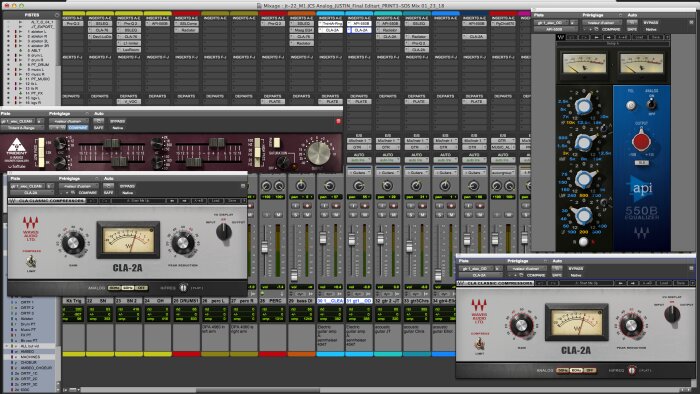700x394 pixels.
Task: Toggle Bypass in the API 550B plugin window
Action: pos(650,22)
